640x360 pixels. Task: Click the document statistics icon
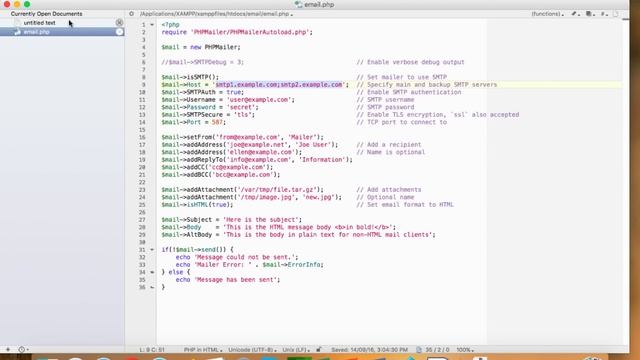click(419, 350)
